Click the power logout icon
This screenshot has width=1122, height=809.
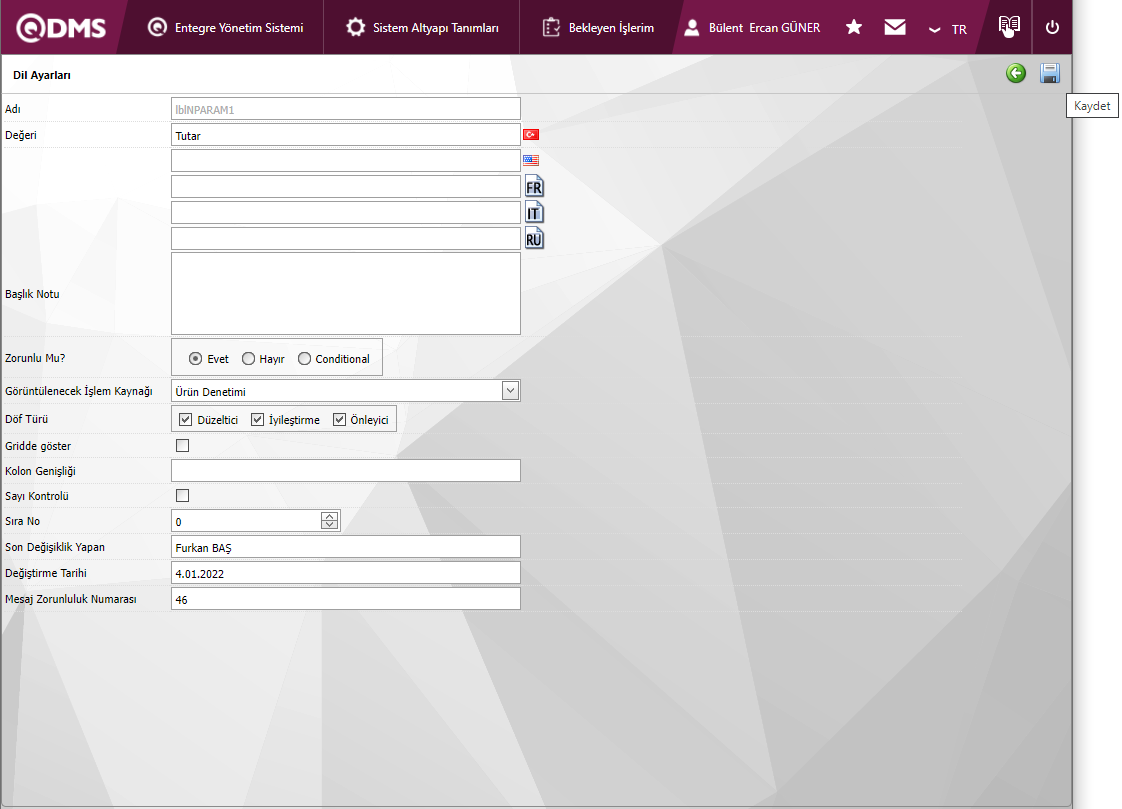pos(1052,27)
